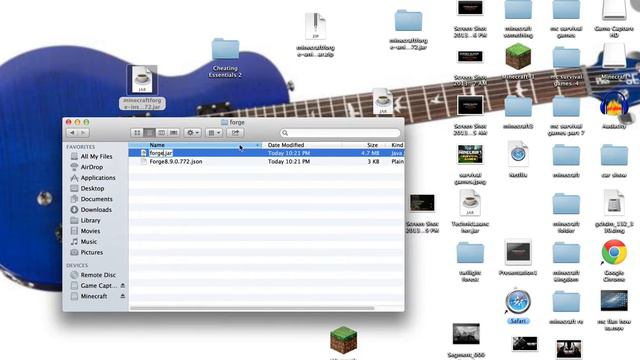The width and height of the screenshot is (640, 360).
Task: Select the grass block icon below Finder window
Action: 343,340
